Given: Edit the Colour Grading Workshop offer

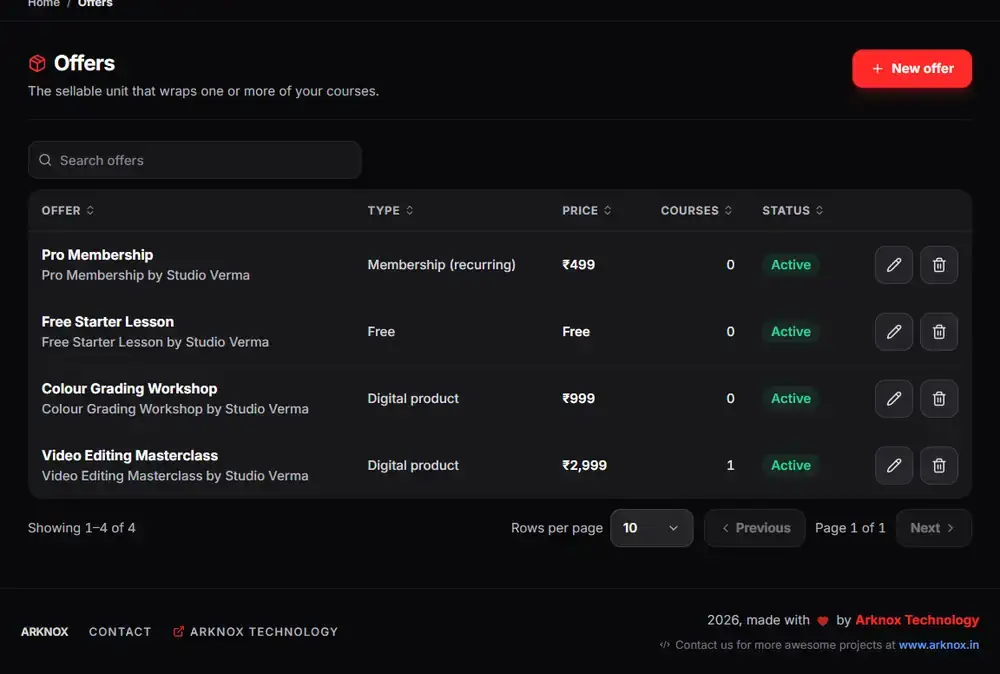Looking at the screenshot, I should tap(893, 399).
